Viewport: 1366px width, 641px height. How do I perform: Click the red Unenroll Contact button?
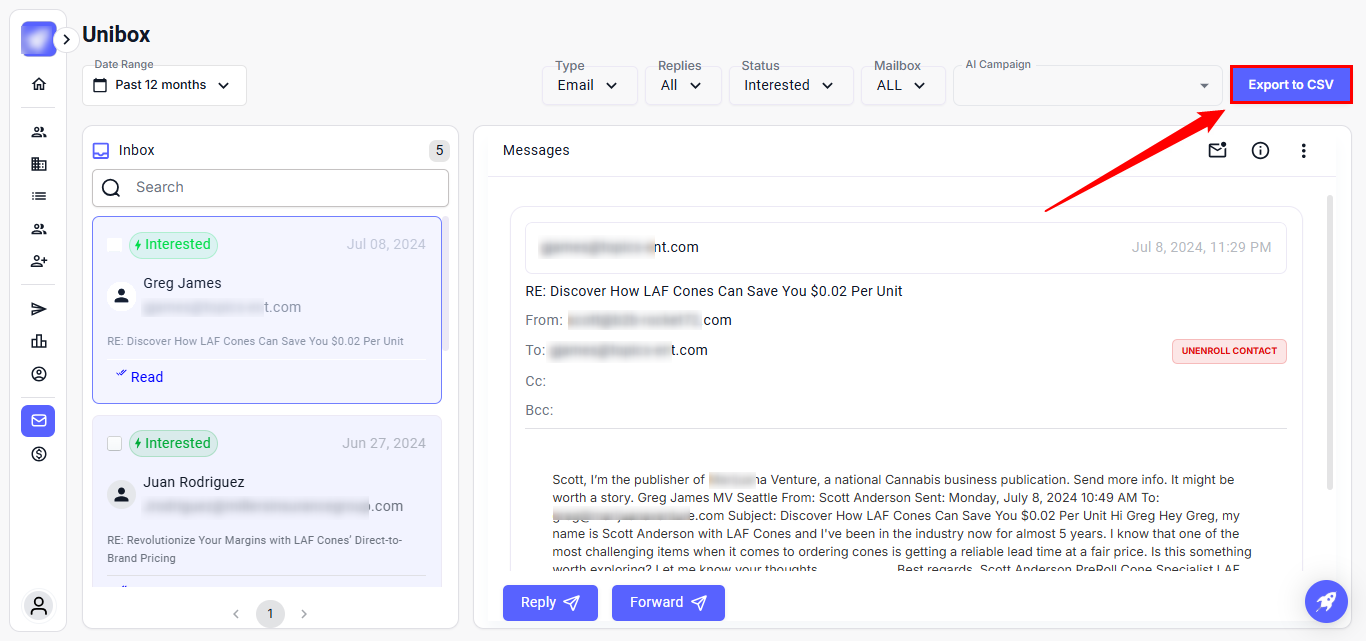[1229, 351]
